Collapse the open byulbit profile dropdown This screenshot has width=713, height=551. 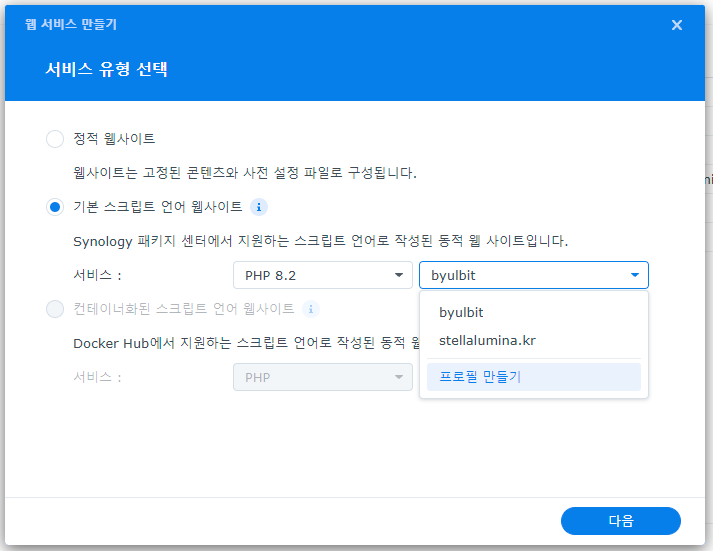coord(533,275)
